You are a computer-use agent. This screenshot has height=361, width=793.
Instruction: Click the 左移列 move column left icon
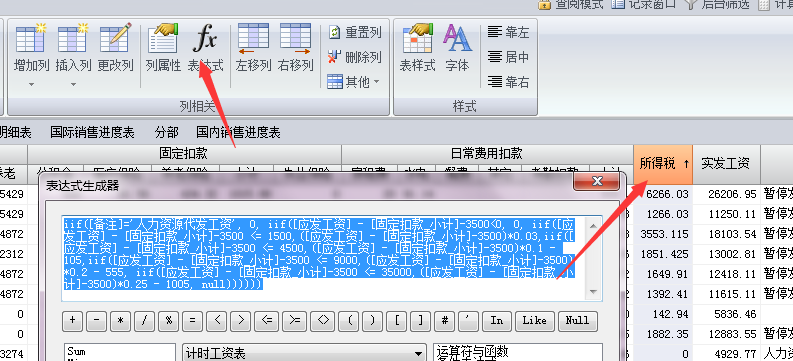coord(253,48)
